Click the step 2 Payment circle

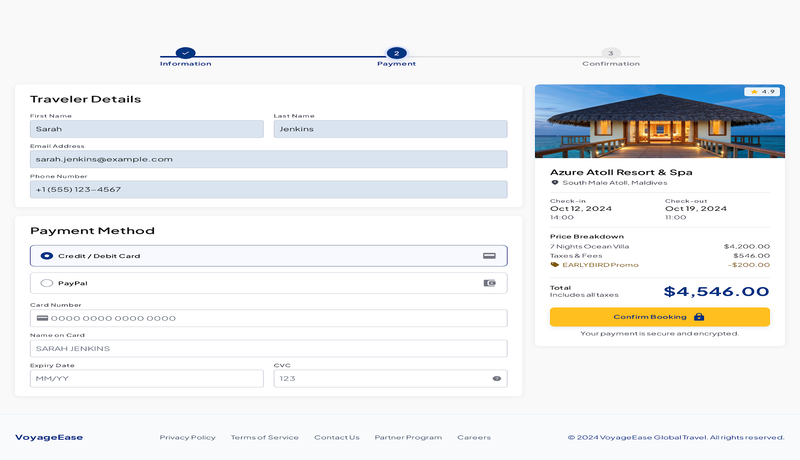pyautogui.click(x=396, y=53)
